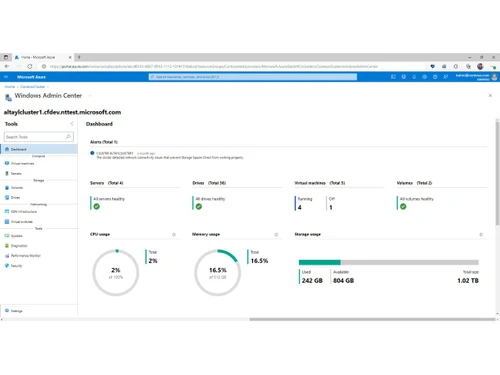500x375 pixels.
Task: Click the shield extension icon in browser toolbar
Action: pyautogui.click(x=433, y=66)
